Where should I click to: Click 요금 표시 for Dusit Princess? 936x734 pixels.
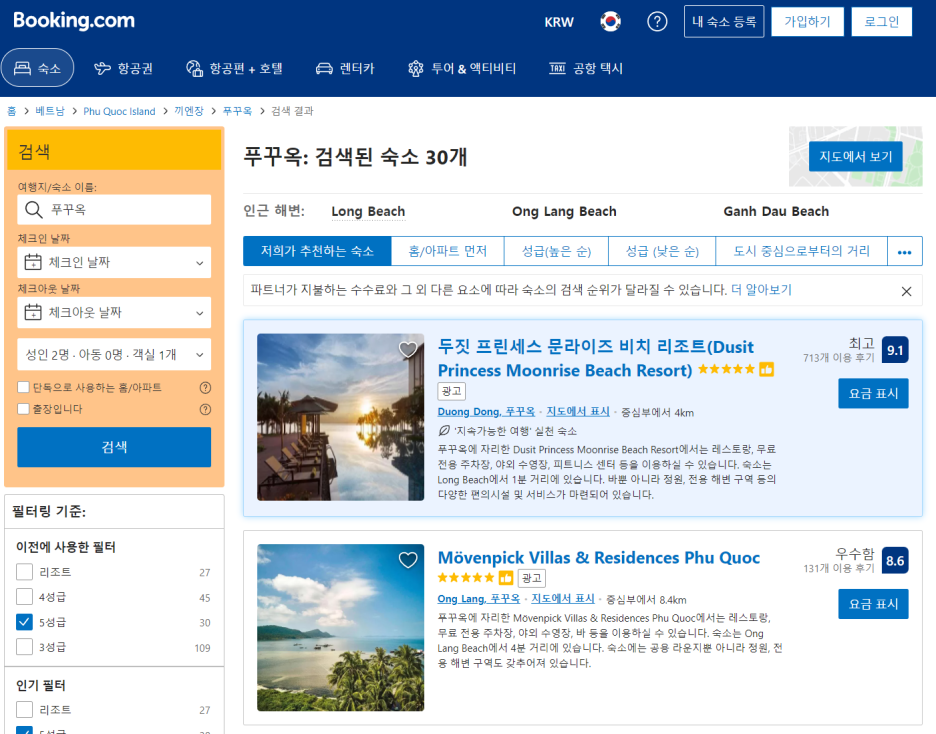(873, 393)
